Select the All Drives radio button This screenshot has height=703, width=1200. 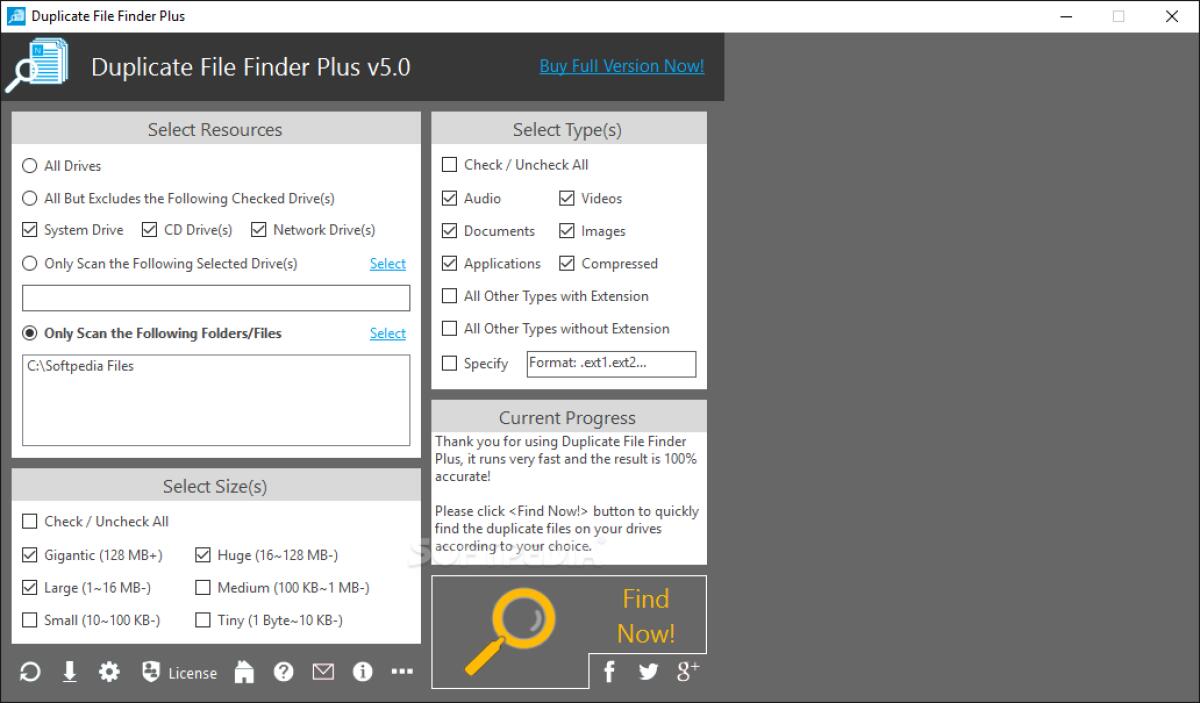click(x=30, y=166)
